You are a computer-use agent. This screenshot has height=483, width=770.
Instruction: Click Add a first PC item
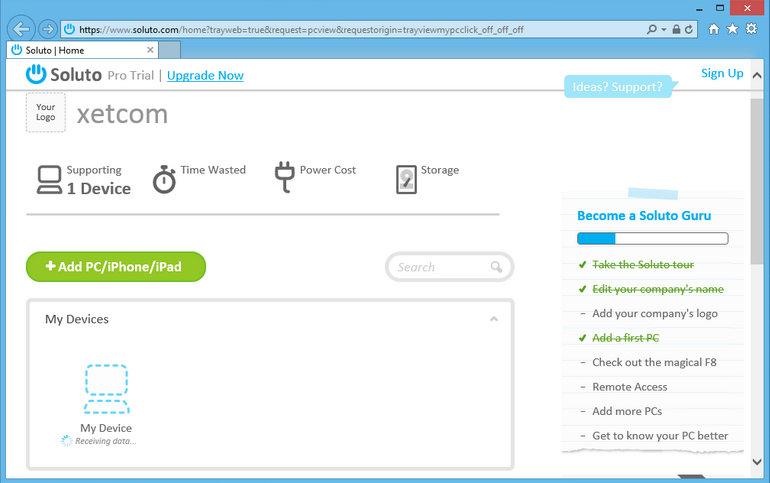(x=625, y=338)
